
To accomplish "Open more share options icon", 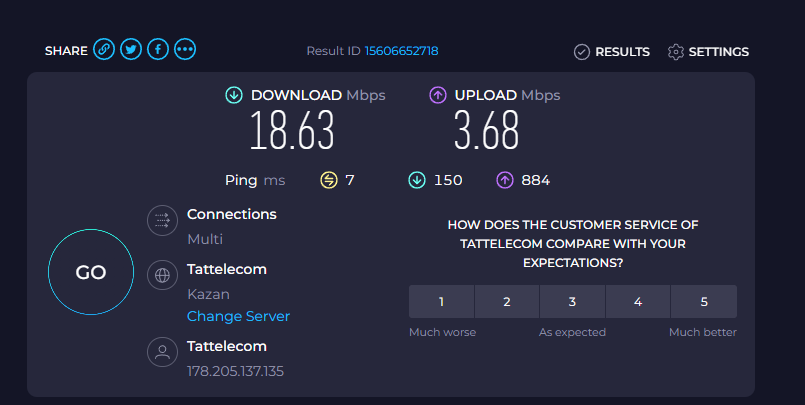I will pos(185,50).
